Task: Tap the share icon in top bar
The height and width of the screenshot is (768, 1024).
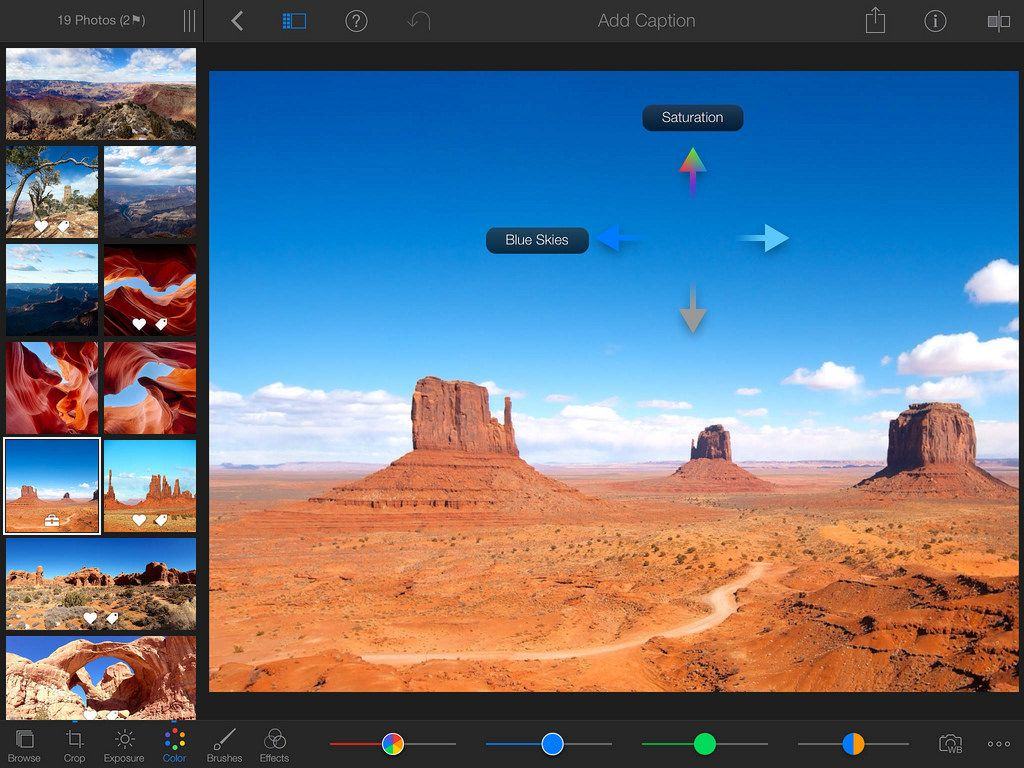Action: pyautogui.click(x=875, y=21)
